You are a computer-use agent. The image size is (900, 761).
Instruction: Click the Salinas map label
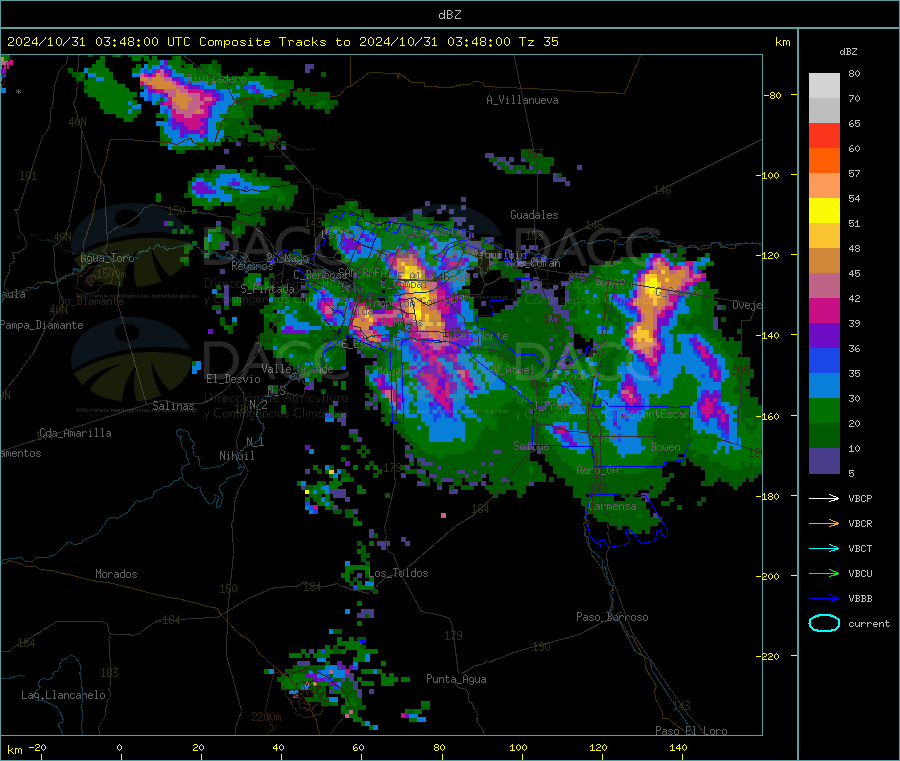coord(173,406)
